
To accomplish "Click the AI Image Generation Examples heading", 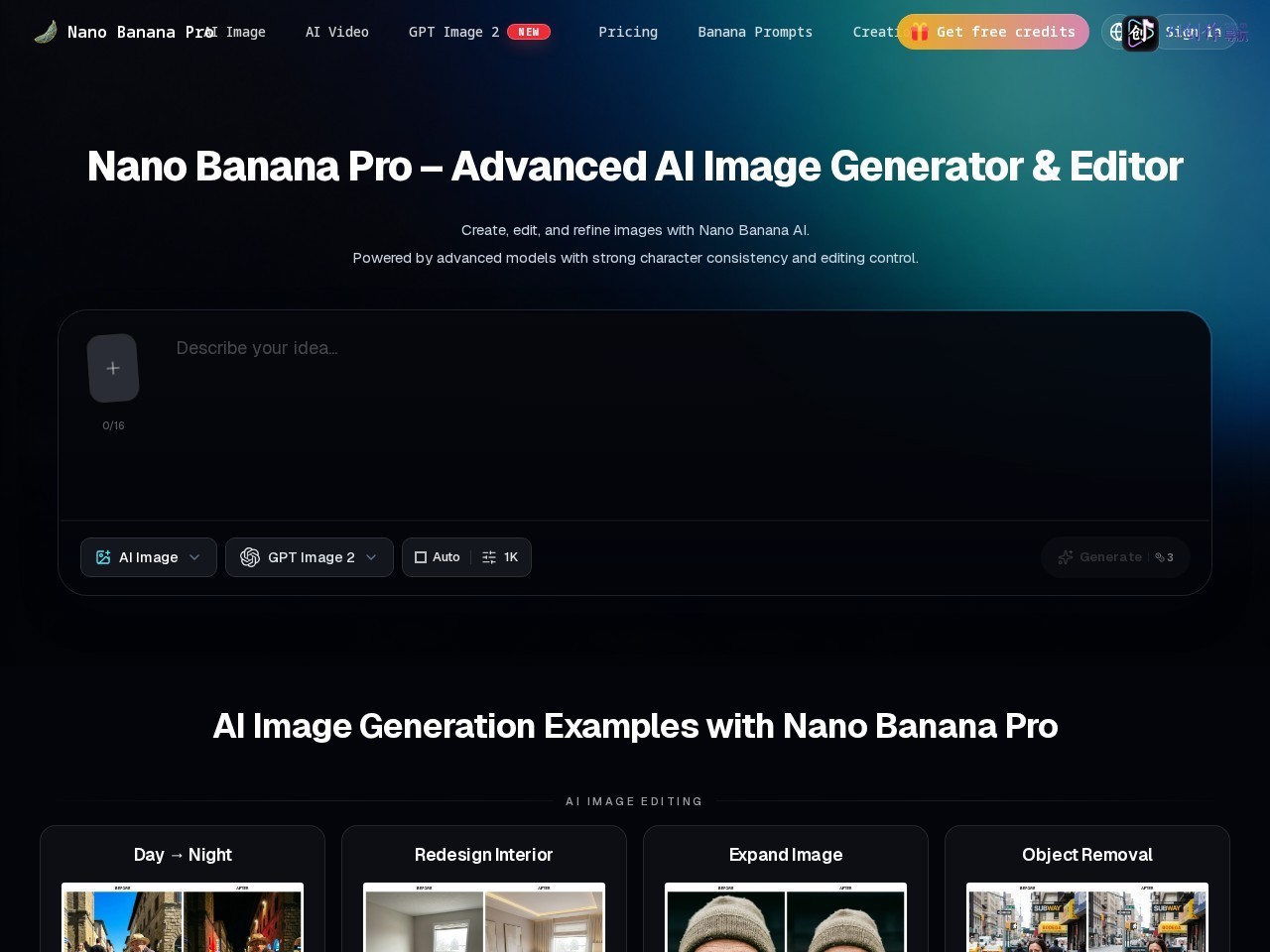I will [x=635, y=726].
